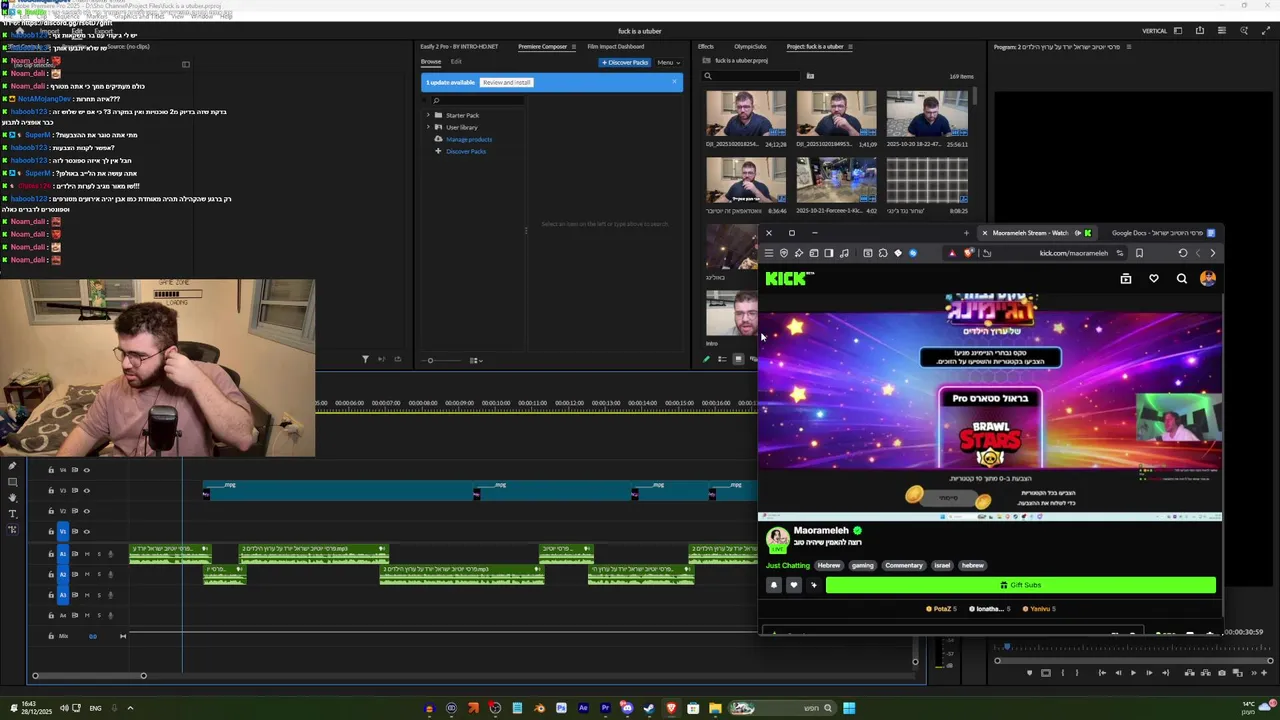Open Premiere workspaces icon top right
The height and width of the screenshot is (720, 1280).
(x=1177, y=31)
